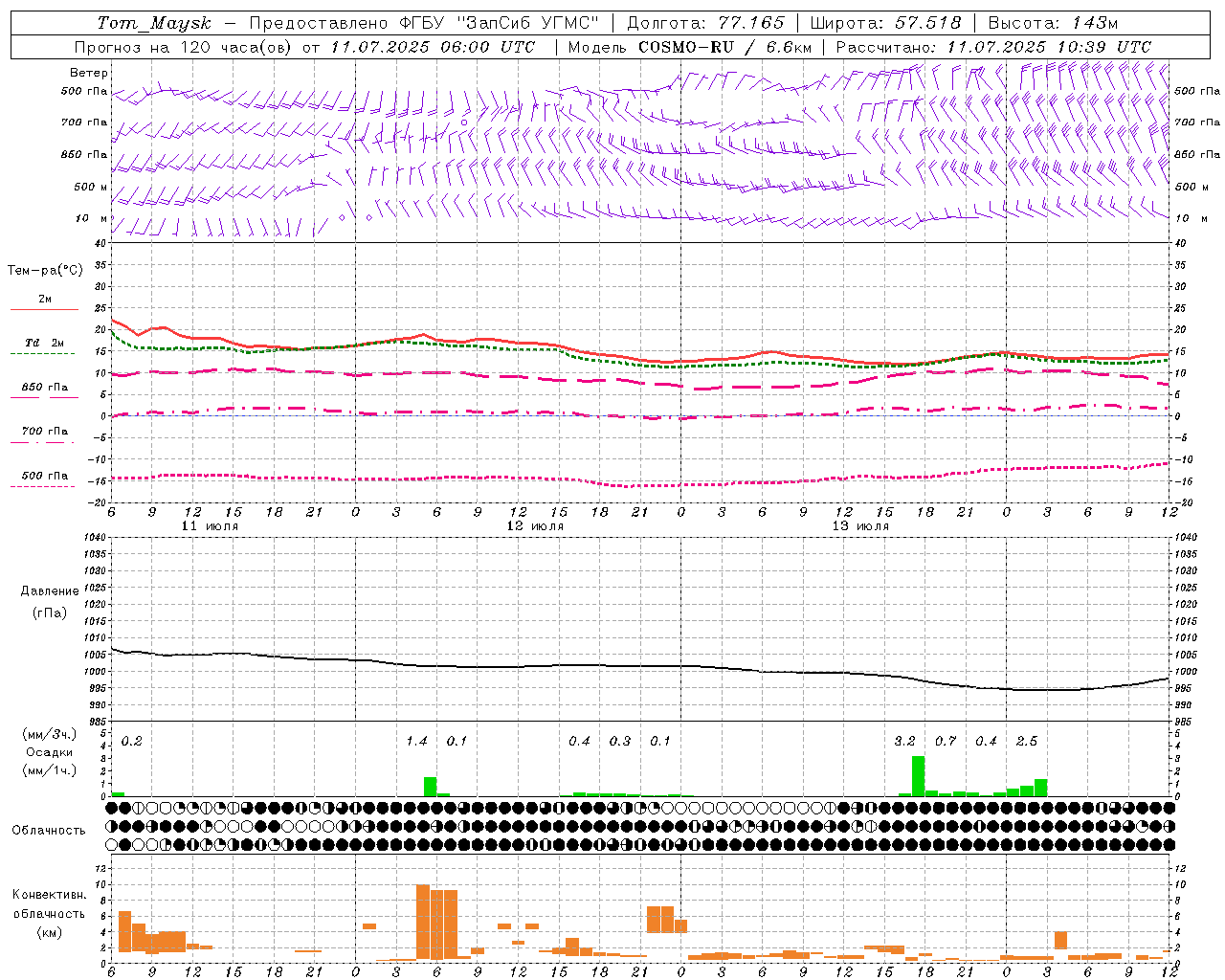Click the red 2м temperature legend line
The image size is (1225, 980).
[x=44, y=309]
